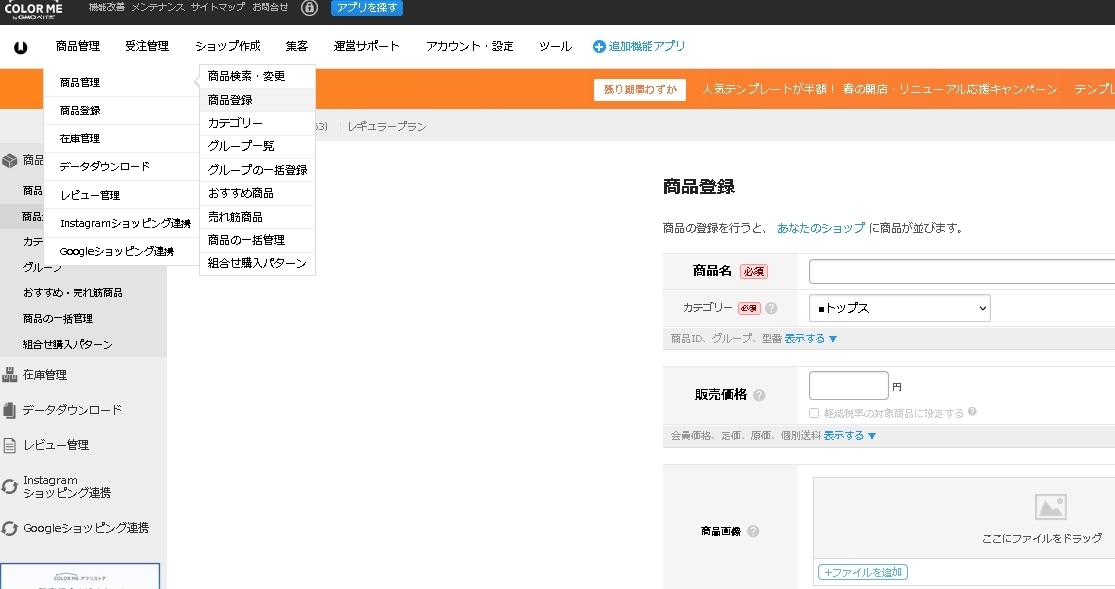
Task: Expand 商品ID、グループ、型番 表示する section
Action: coord(811,339)
